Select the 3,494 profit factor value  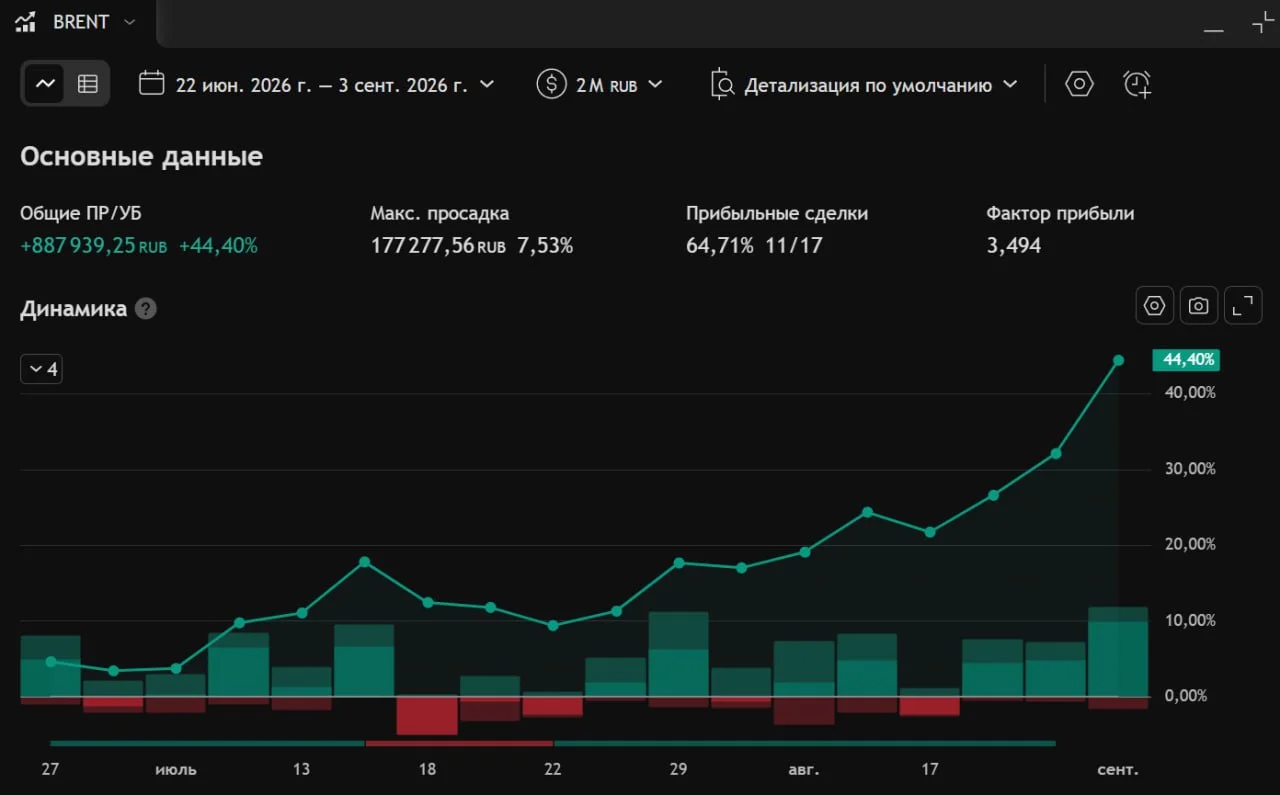point(1014,245)
